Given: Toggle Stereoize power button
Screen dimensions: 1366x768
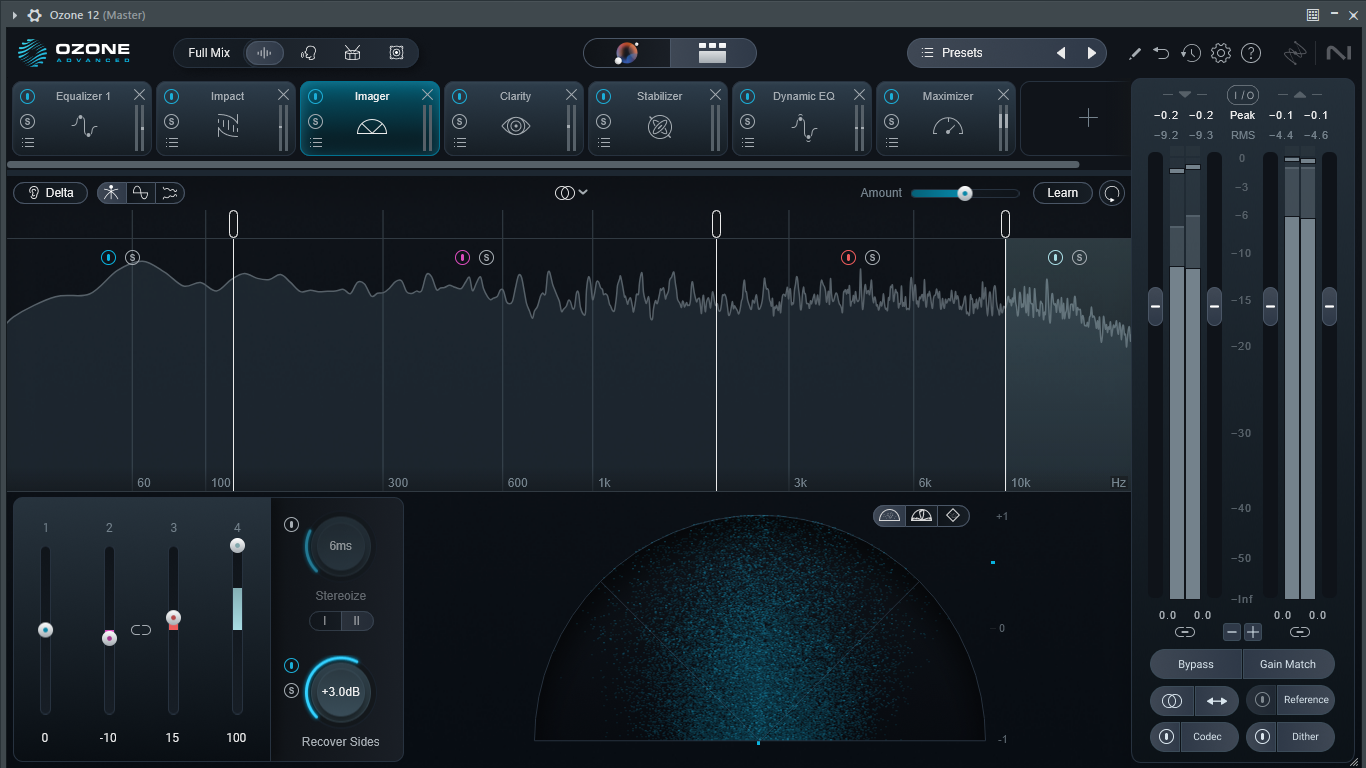Looking at the screenshot, I should pyautogui.click(x=291, y=524).
